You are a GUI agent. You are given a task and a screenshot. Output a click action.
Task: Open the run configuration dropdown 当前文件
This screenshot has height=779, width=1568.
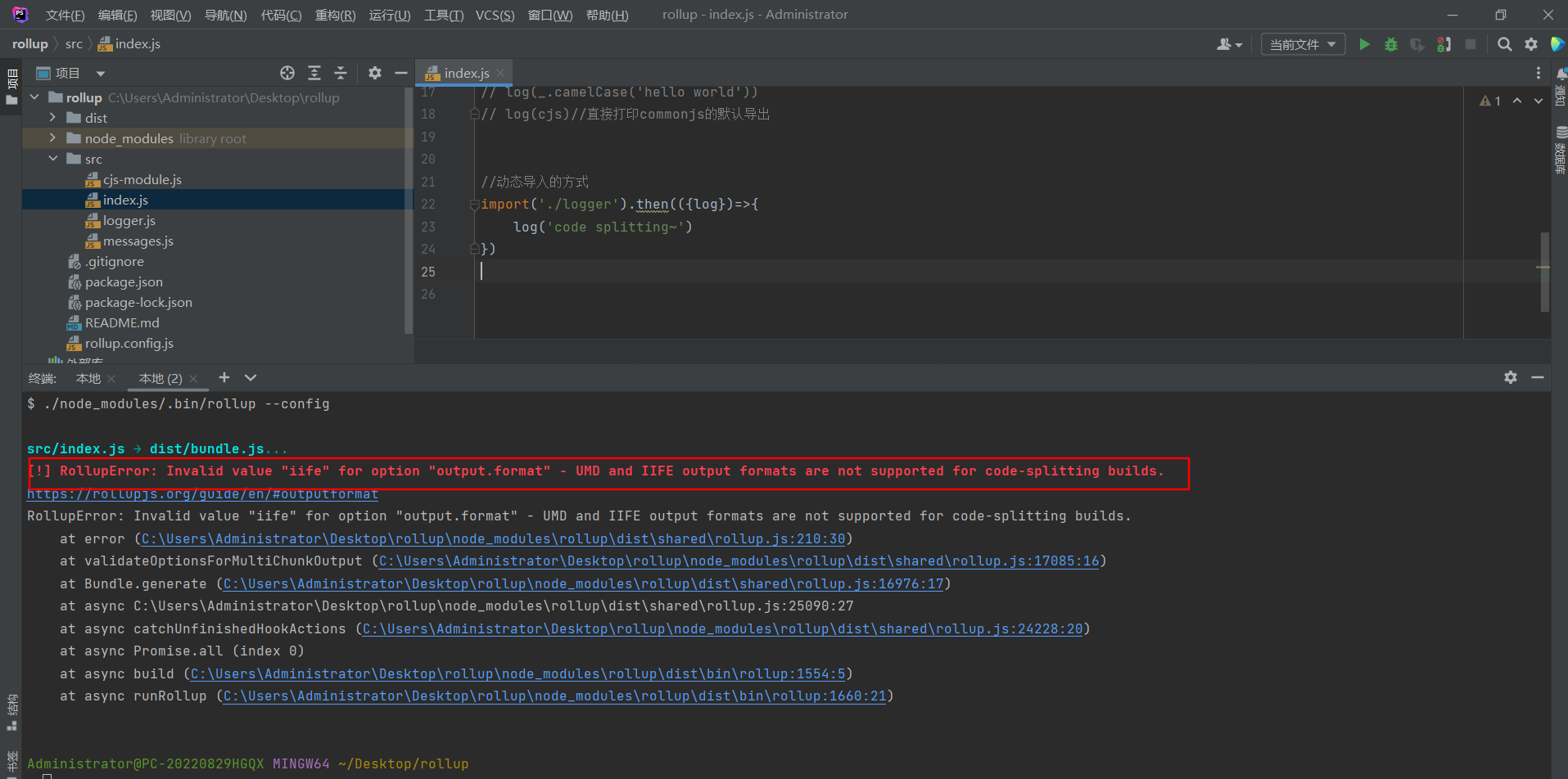click(1303, 44)
